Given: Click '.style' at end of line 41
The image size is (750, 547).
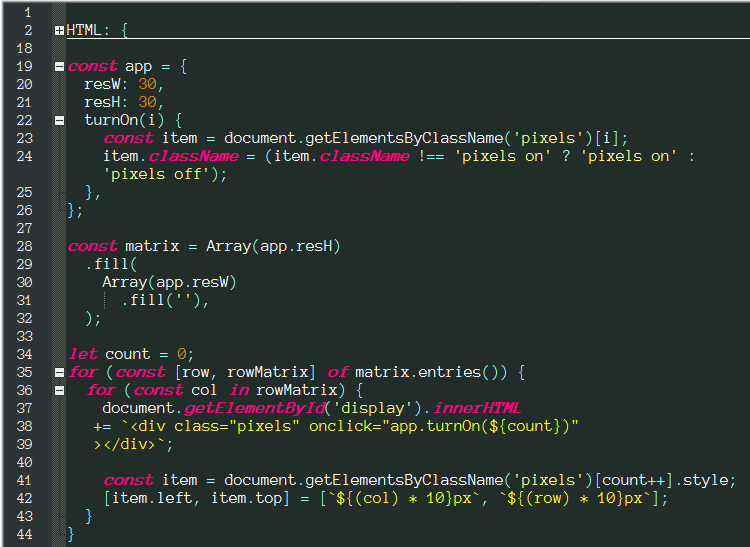Looking at the screenshot, I should pos(701,481).
